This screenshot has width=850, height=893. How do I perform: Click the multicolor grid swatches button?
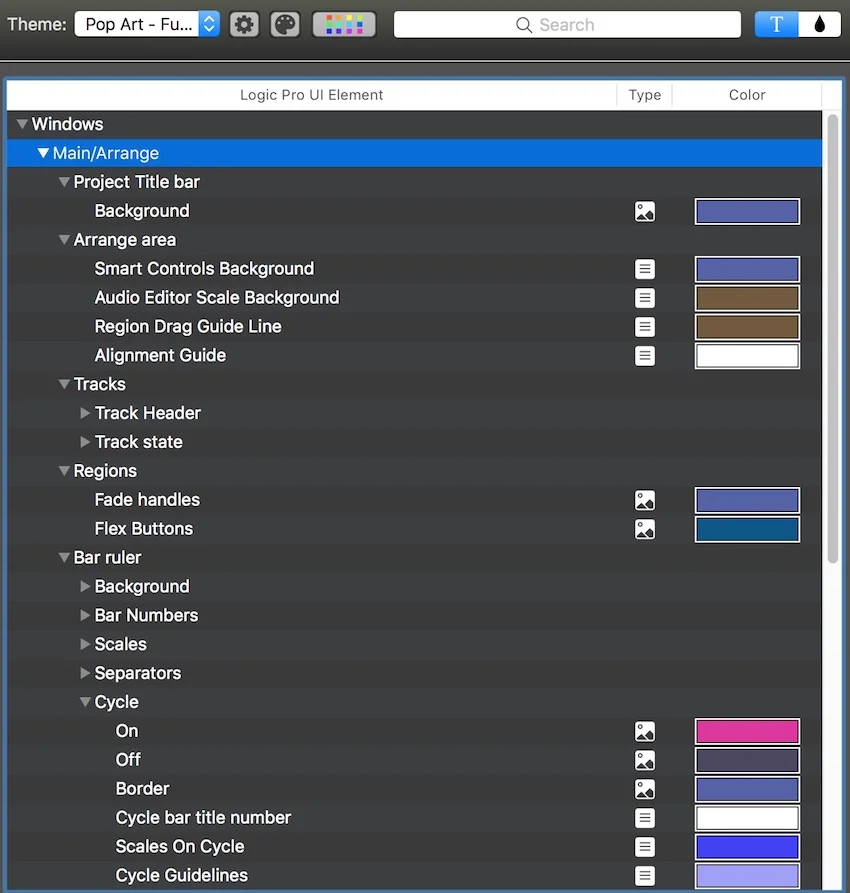(344, 24)
